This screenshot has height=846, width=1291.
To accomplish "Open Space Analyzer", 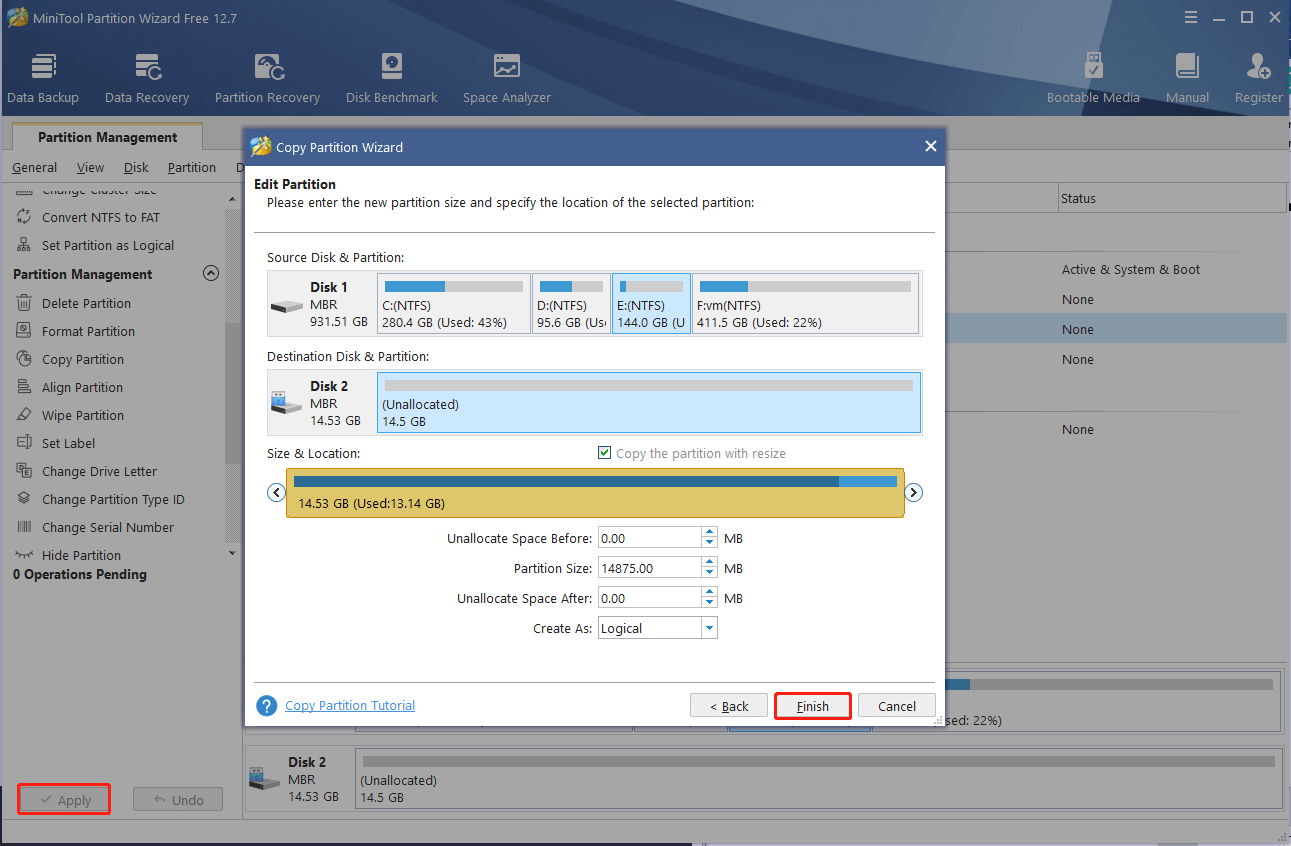I will point(507,79).
